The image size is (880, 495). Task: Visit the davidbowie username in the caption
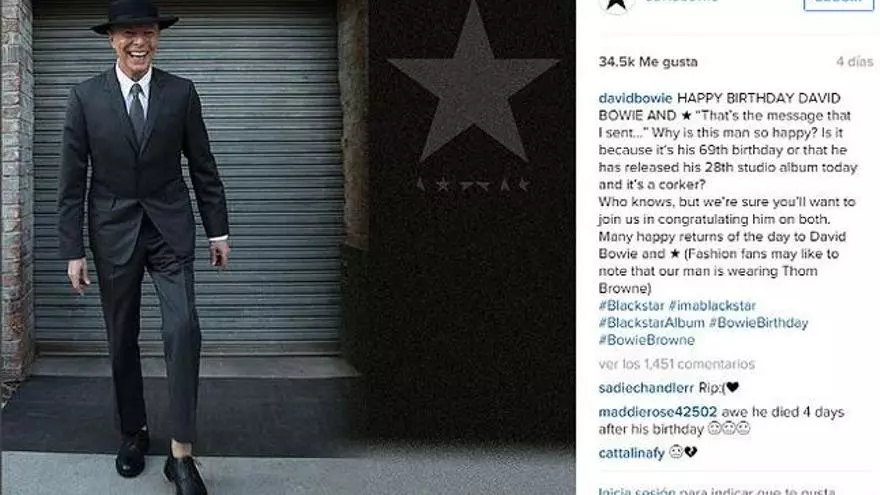click(x=635, y=98)
